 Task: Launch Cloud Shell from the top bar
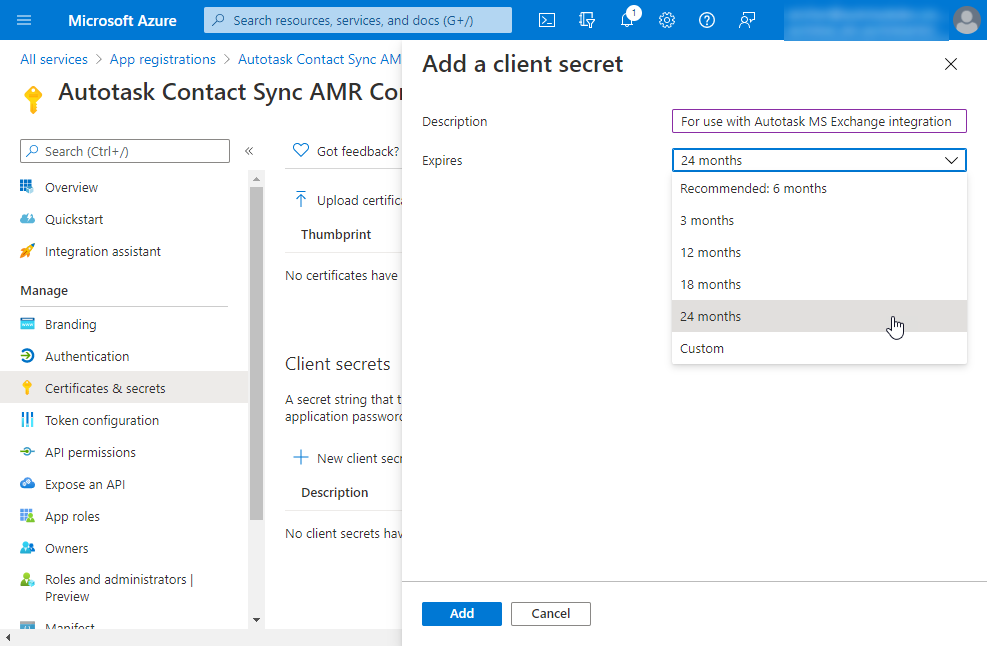pos(547,20)
